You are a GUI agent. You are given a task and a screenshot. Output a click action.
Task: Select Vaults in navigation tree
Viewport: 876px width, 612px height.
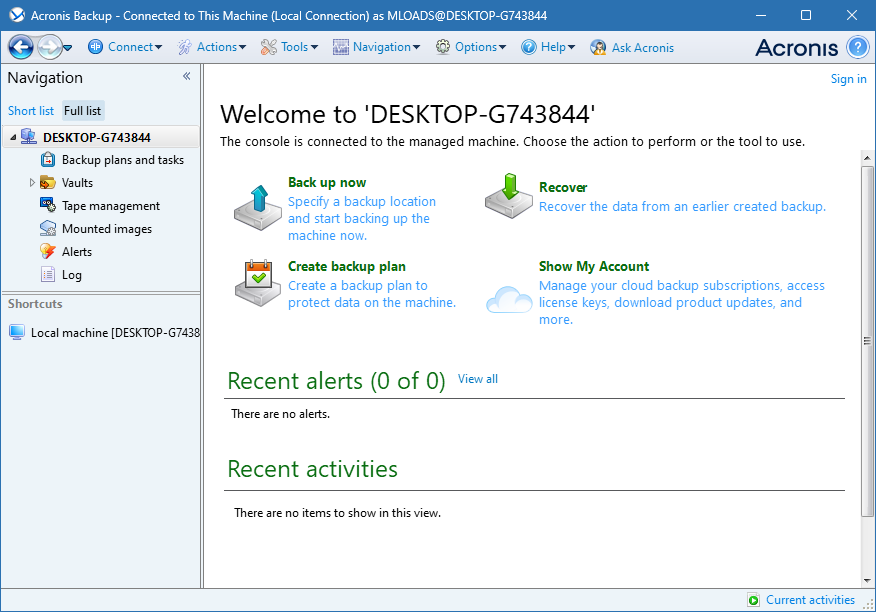coord(77,183)
